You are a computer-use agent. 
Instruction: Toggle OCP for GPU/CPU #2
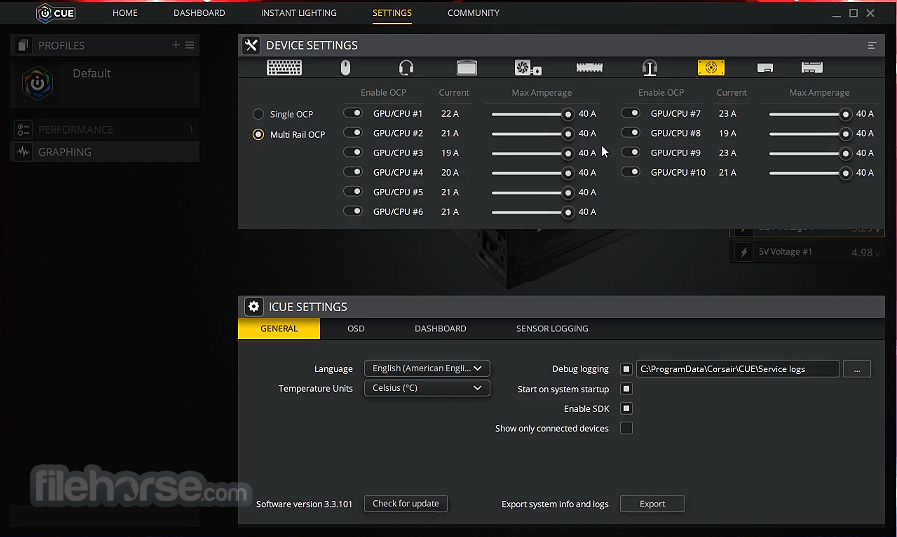pos(353,133)
